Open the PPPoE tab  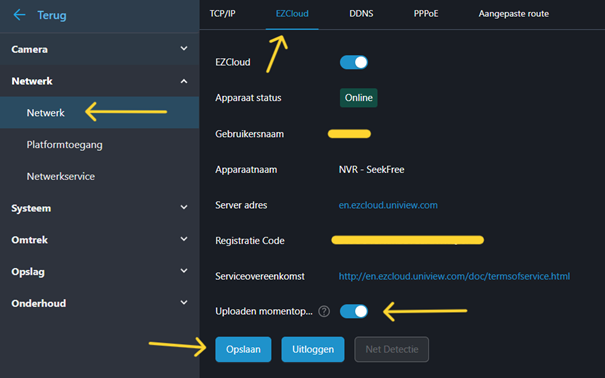(426, 14)
